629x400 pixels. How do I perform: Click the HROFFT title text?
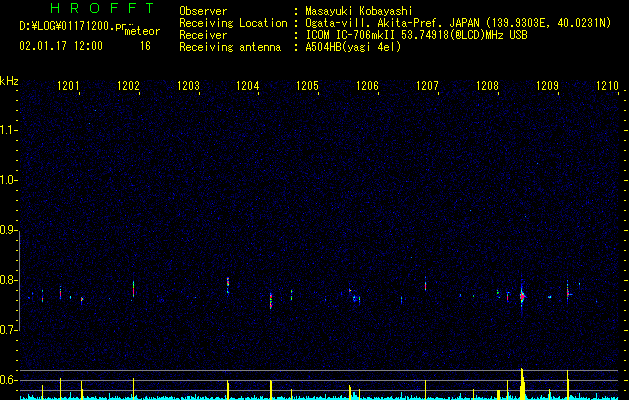[x=102, y=8]
